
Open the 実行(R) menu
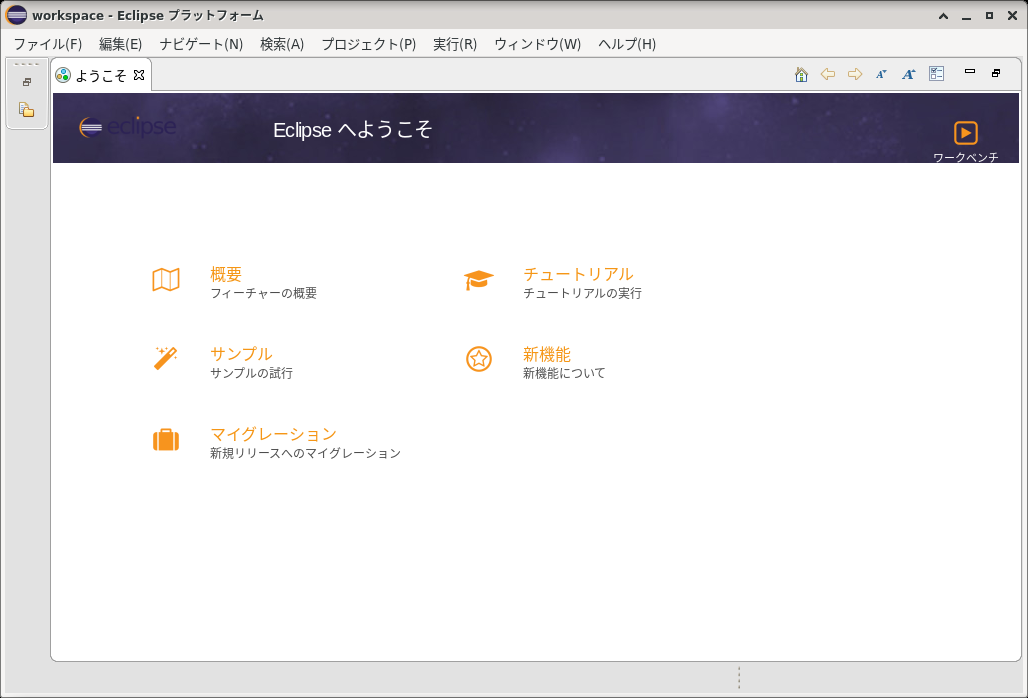coord(455,44)
